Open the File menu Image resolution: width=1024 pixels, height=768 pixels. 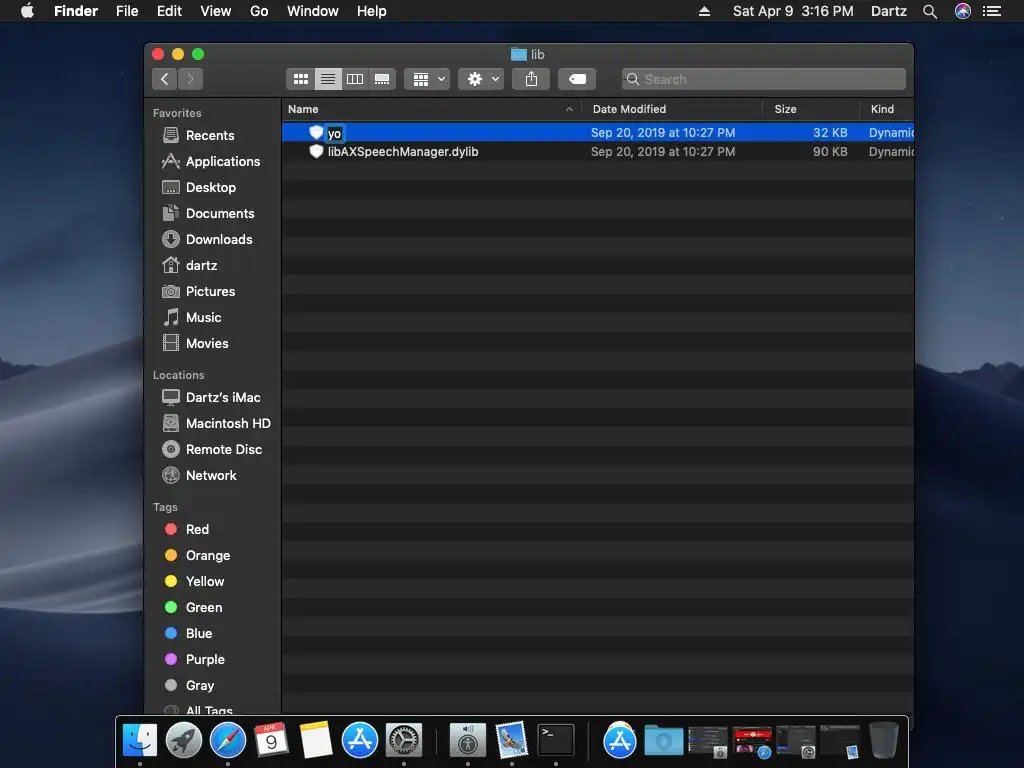[127, 11]
